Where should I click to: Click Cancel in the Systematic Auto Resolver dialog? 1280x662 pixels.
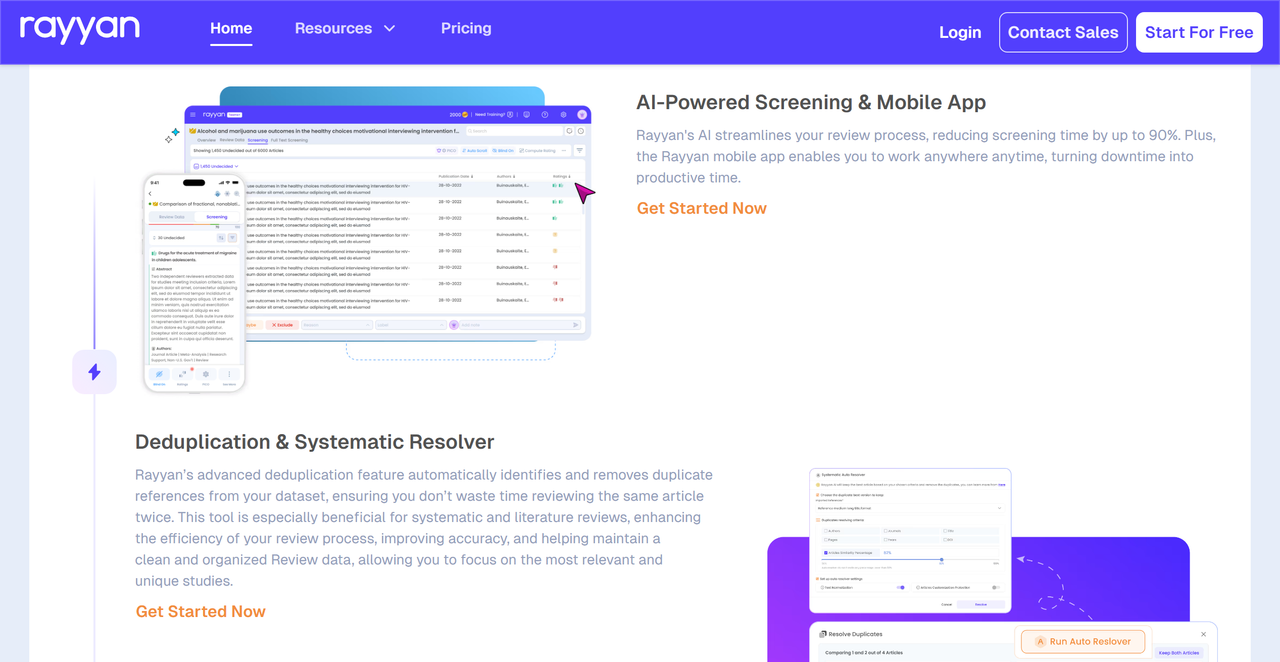946,605
